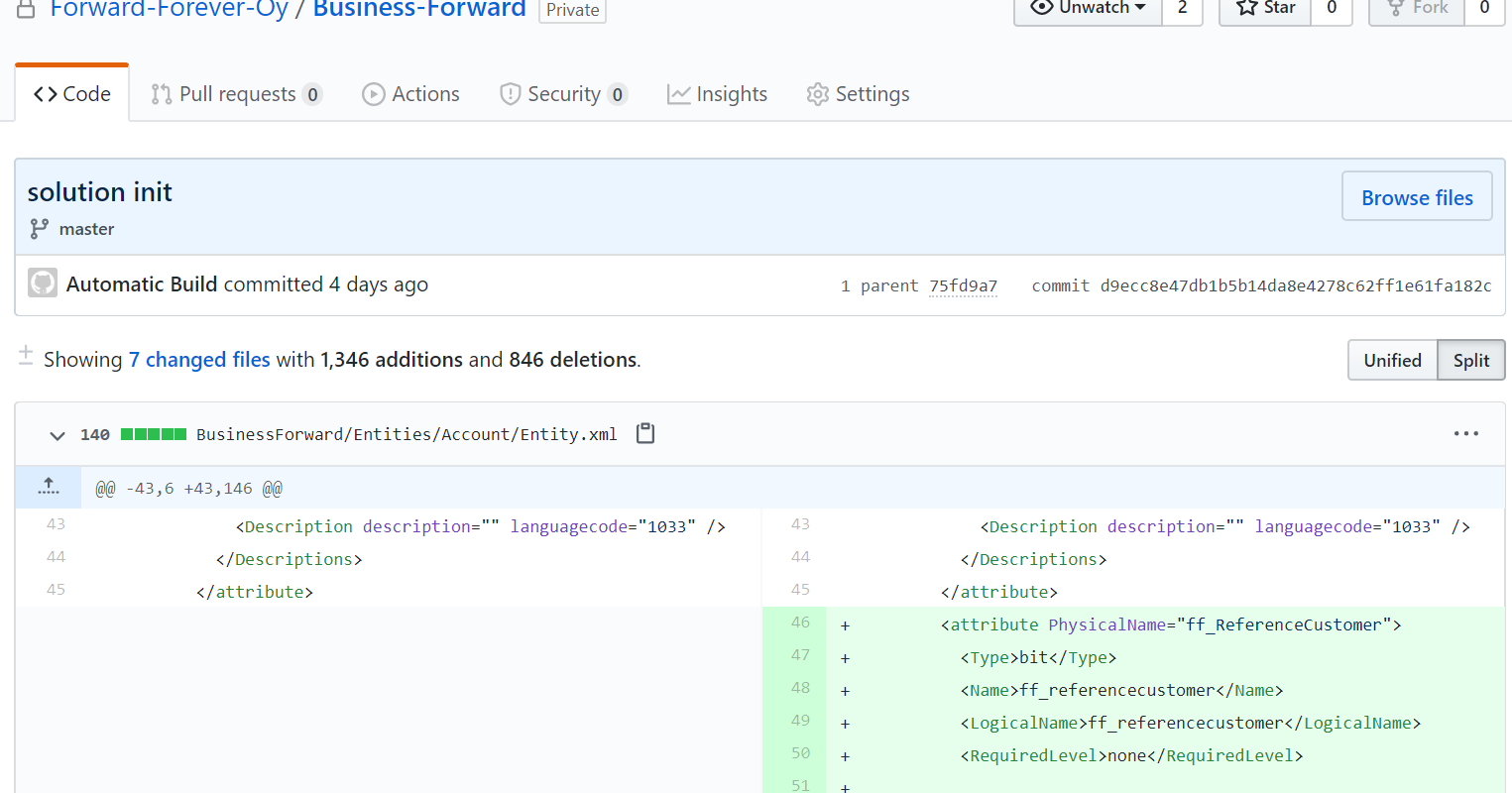The height and width of the screenshot is (793, 1512).
Task: Click the hunk header @@ -43,6 +43,146 @@
Action: click(x=188, y=489)
